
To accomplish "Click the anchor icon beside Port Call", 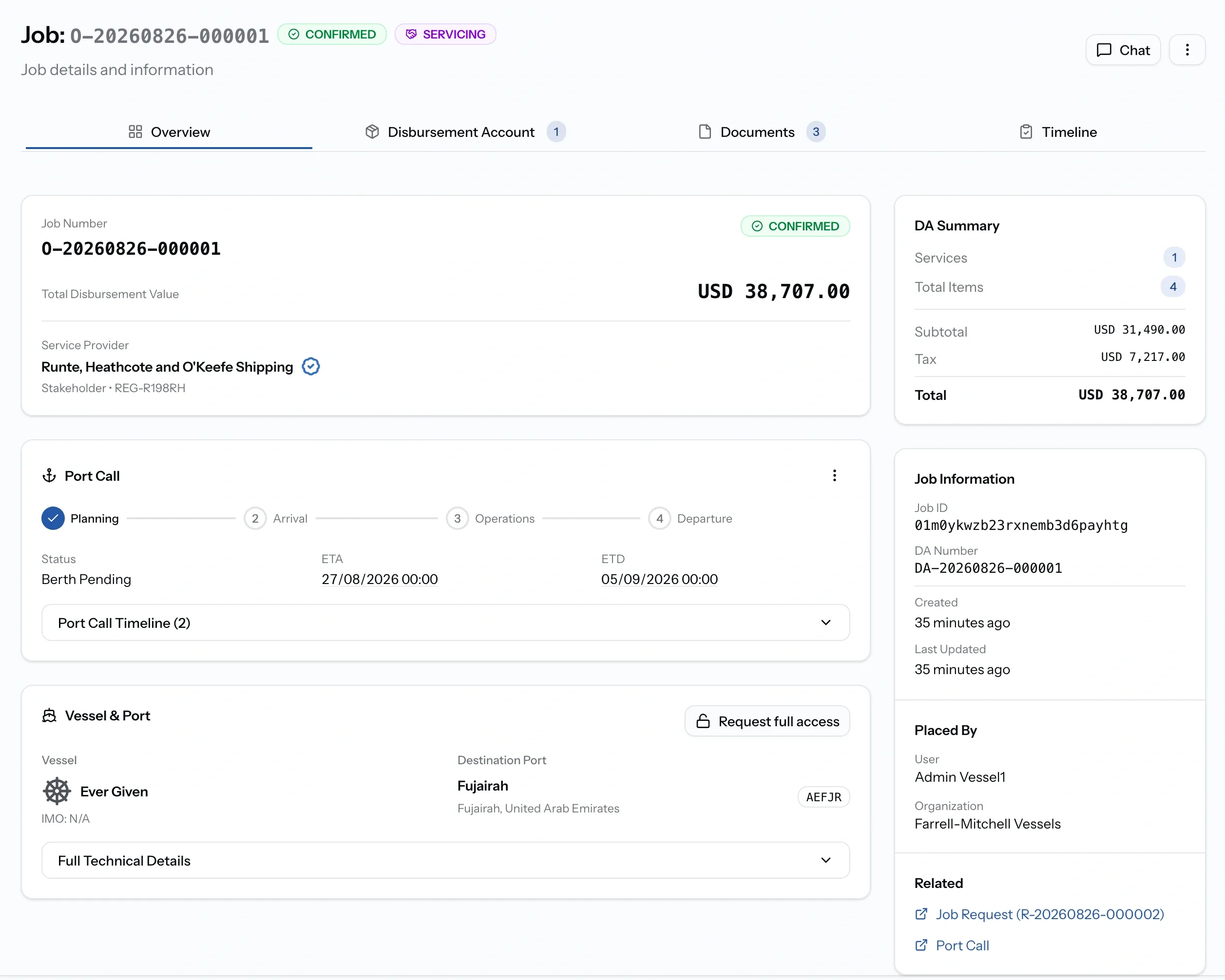I will tap(49, 475).
